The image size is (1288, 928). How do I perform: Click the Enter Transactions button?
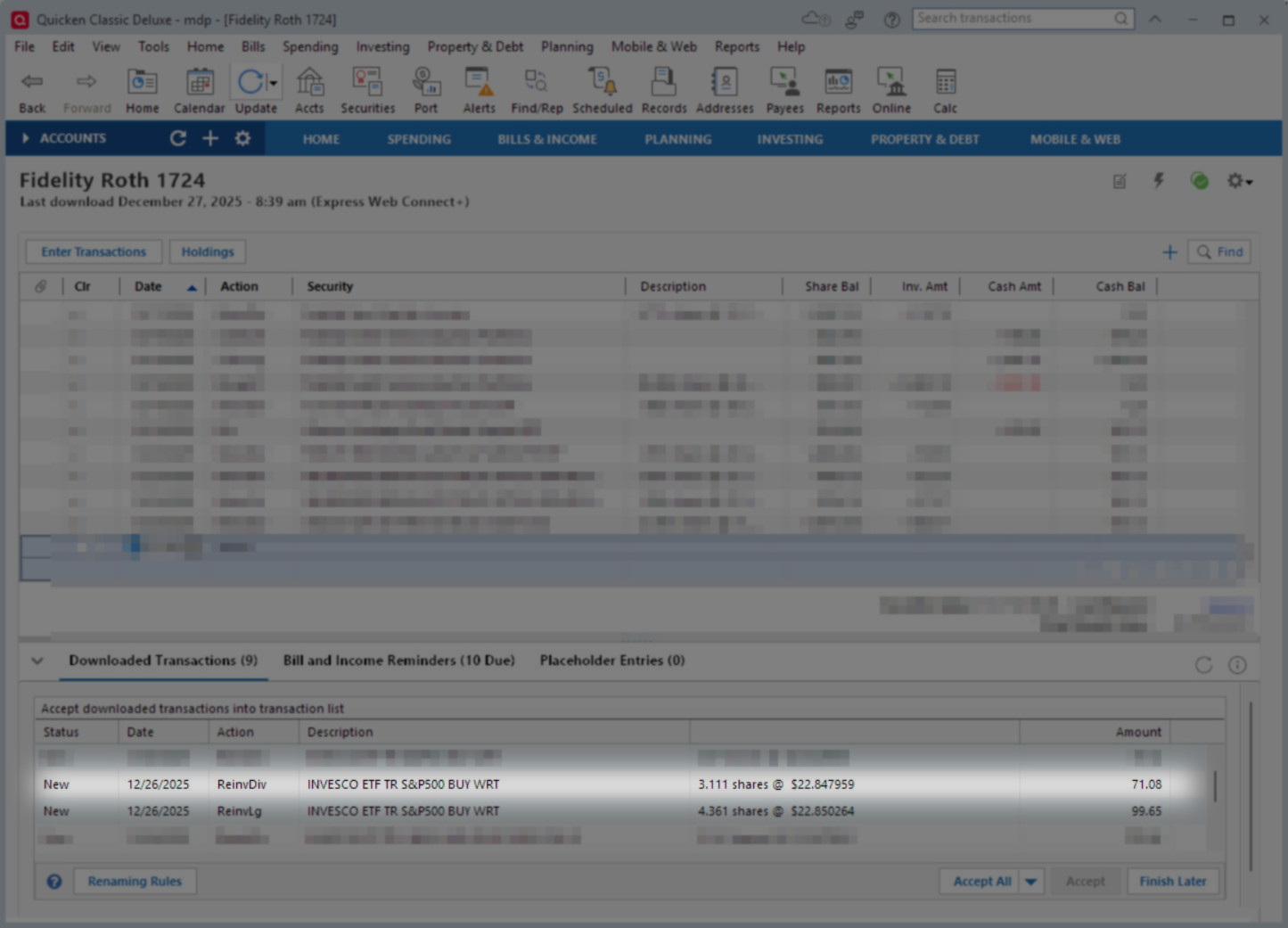click(x=94, y=252)
